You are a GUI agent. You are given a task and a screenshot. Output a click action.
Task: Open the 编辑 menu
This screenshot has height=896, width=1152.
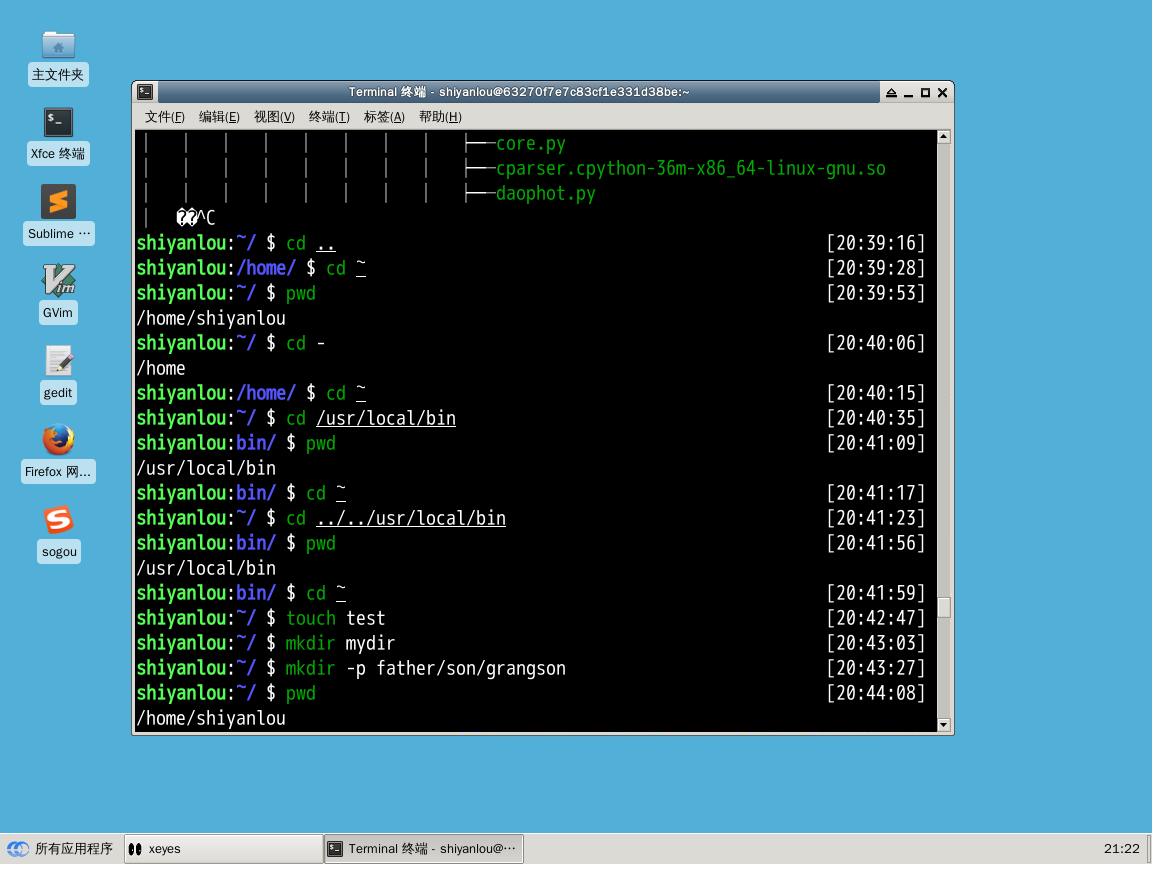(218, 116)
